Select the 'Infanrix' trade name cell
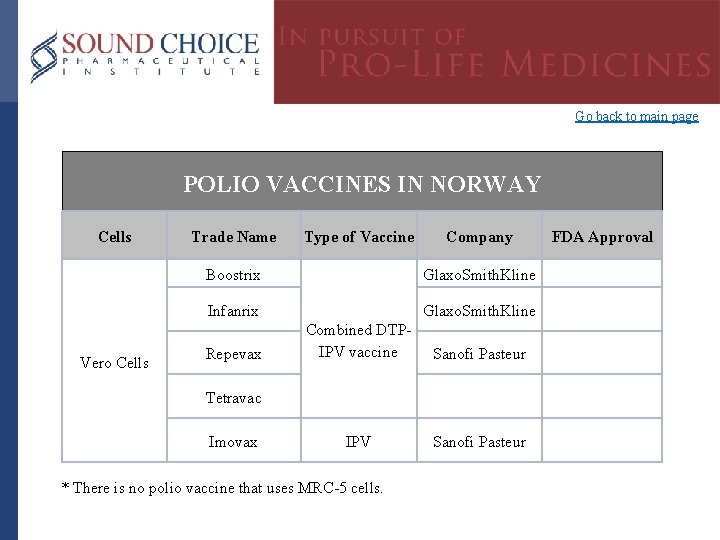Viewport: 720px width, 540px height. pos(232,311)
